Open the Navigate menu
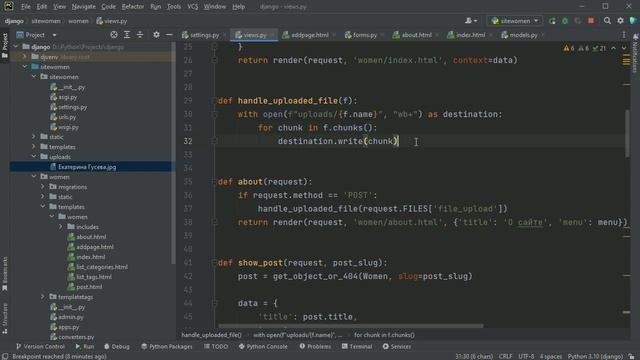This screenshot has height=360, width=640. coord(83,7)
